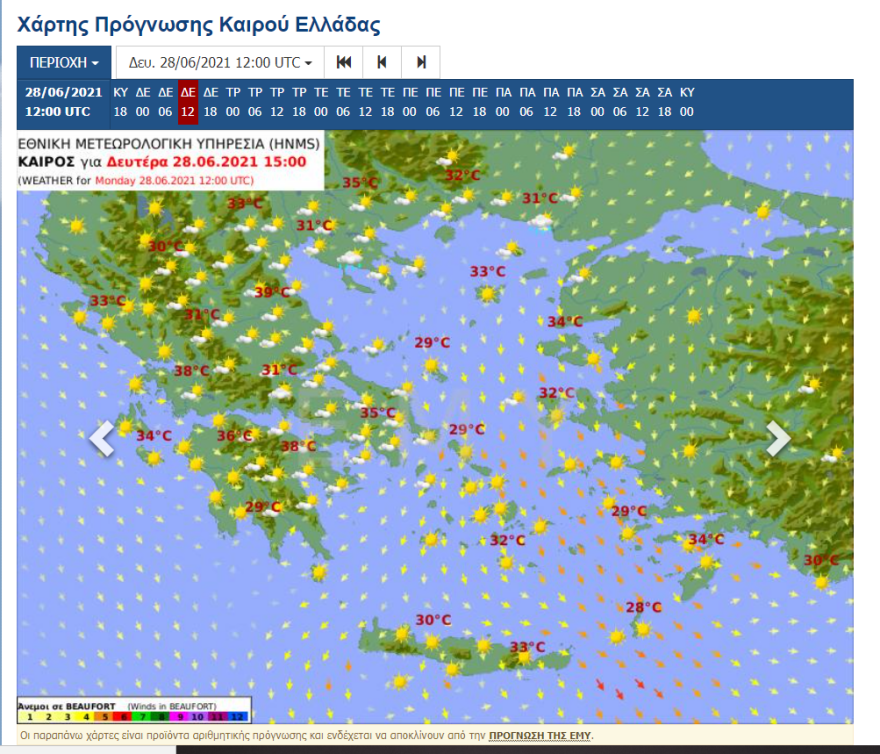Screen dimensions: 880x754
Task: Click the Beaufort force 5 orange swatch
Action: point(104,717)
